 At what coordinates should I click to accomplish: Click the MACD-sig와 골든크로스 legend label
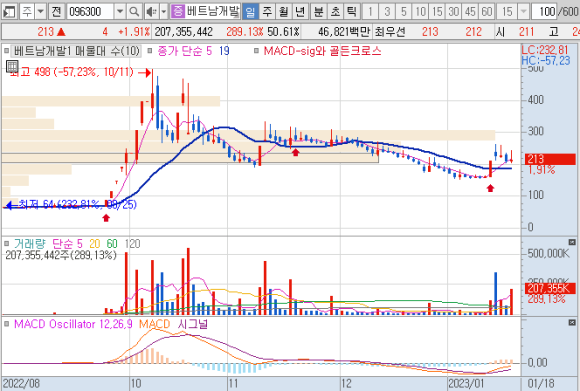(x=322, y=51)
